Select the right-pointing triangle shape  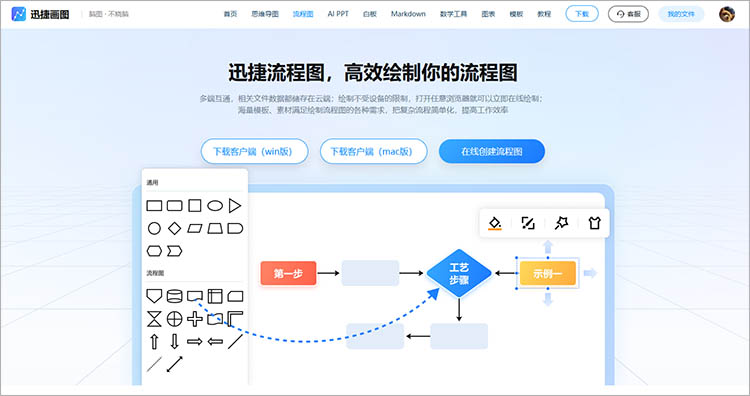[x=235, y=206]
